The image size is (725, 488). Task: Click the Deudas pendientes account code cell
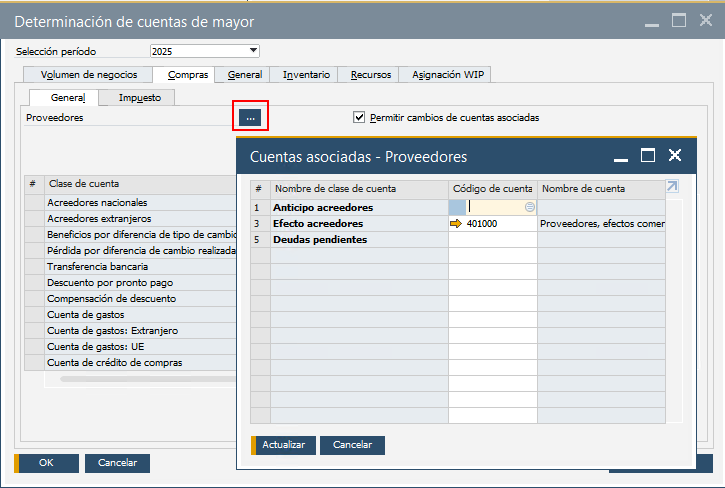point(492,240)
